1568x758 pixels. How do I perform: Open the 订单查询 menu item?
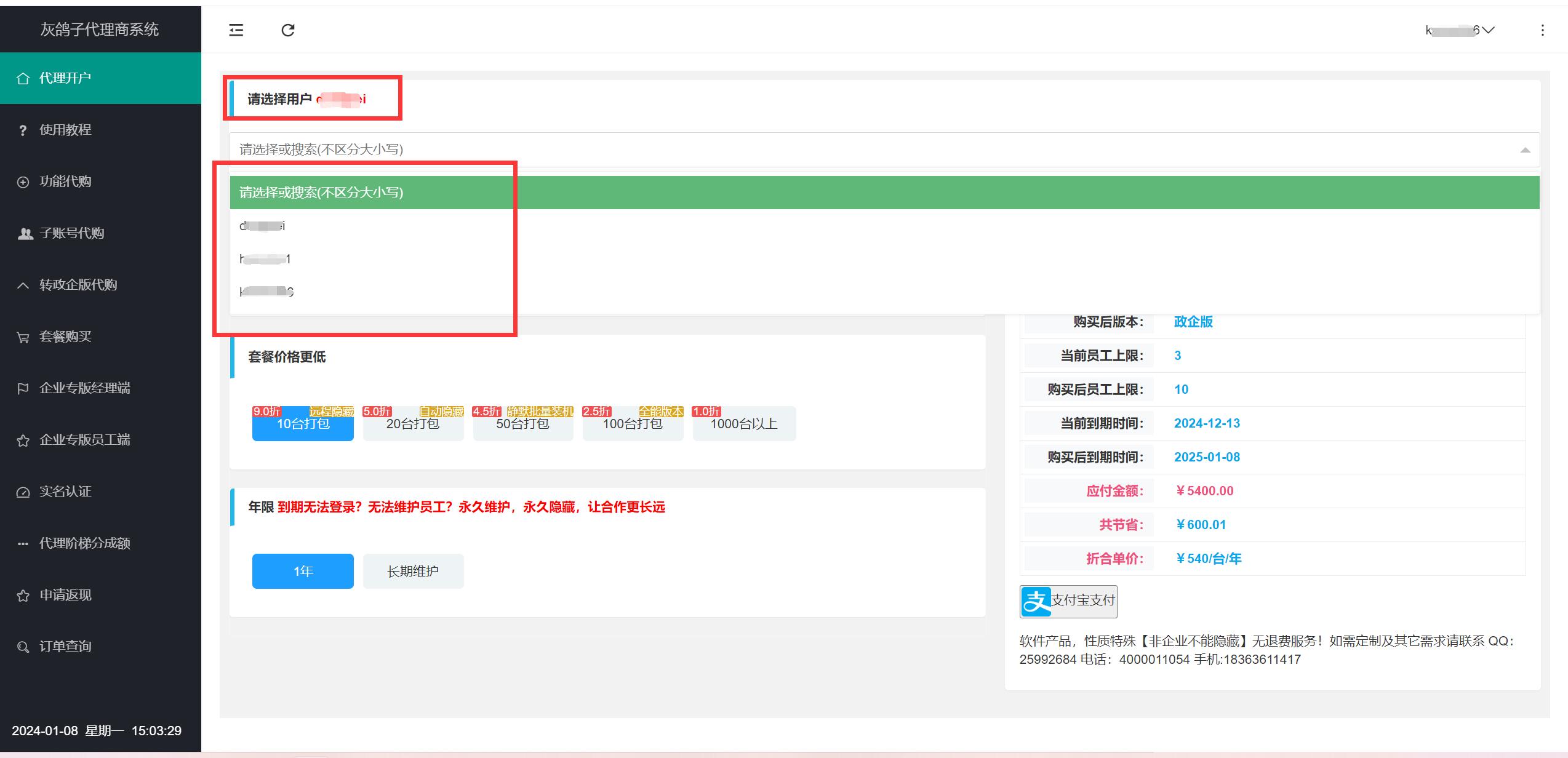[65, 647]
